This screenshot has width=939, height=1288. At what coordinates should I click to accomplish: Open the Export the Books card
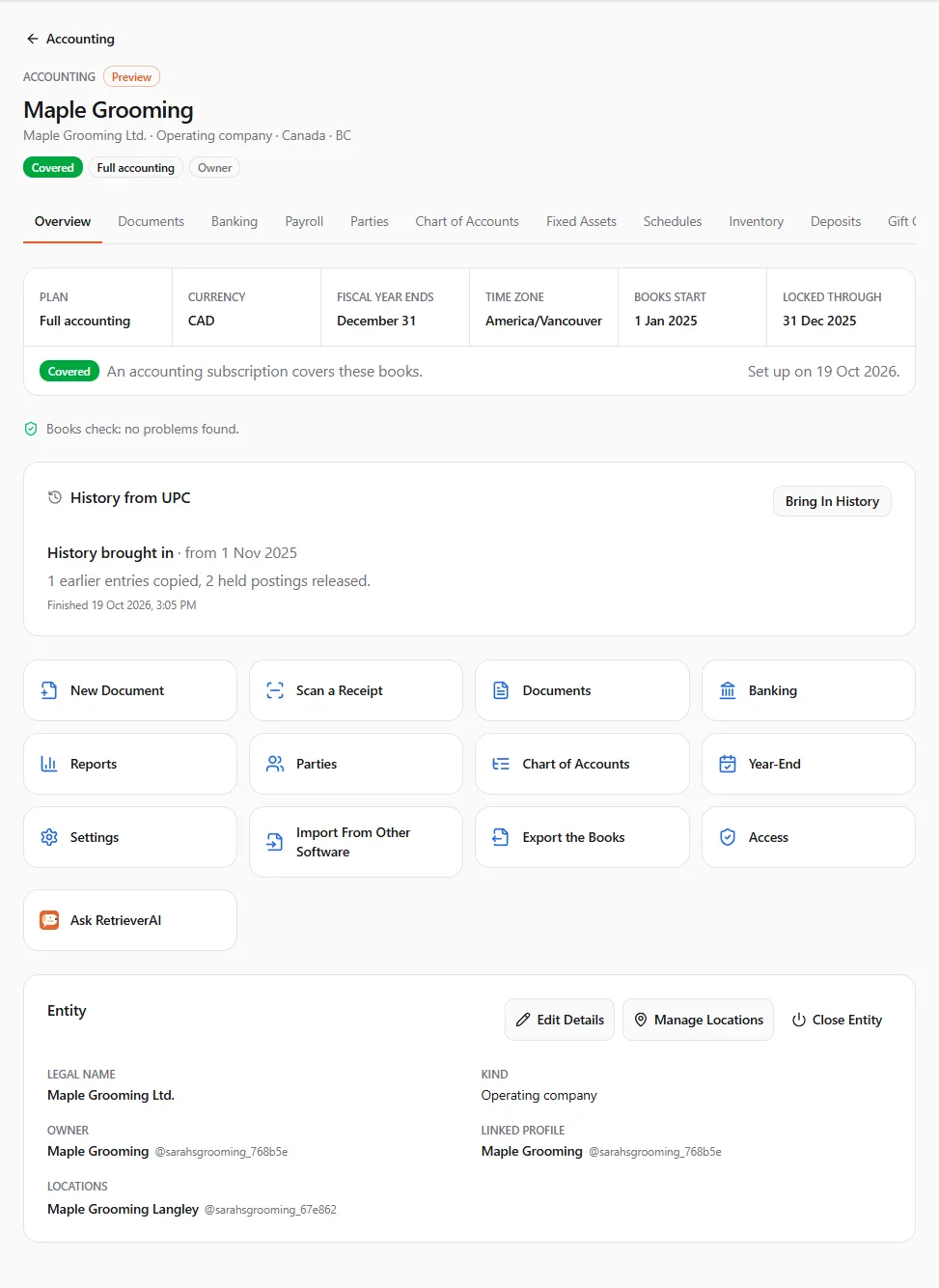click(x=582, y=837)
